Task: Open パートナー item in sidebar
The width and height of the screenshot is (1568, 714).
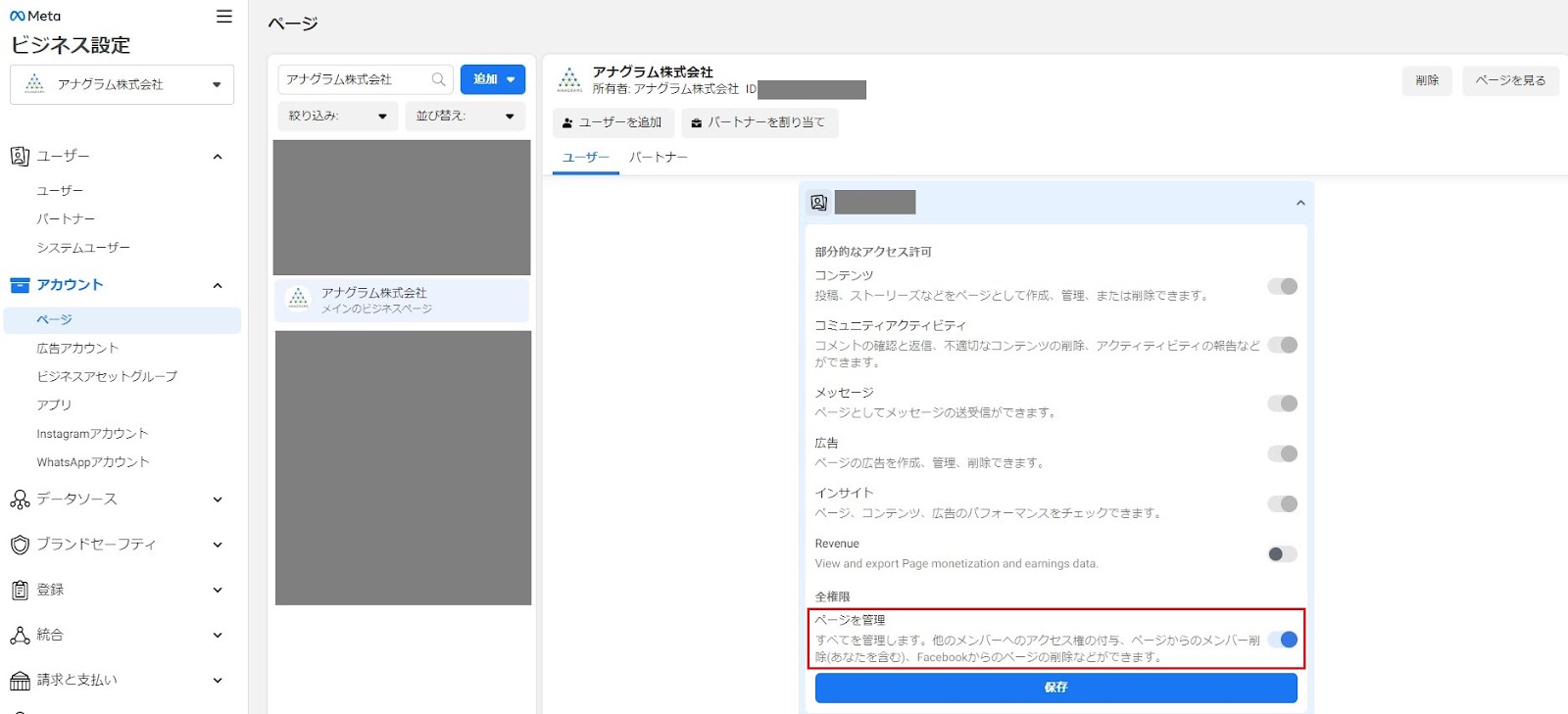Action: [x=66, y=219]
